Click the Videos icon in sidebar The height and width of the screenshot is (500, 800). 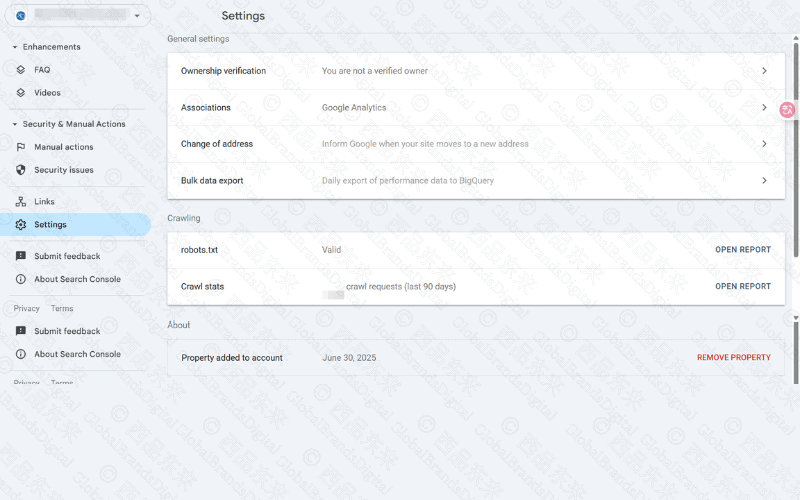click(x=21, y=93)
